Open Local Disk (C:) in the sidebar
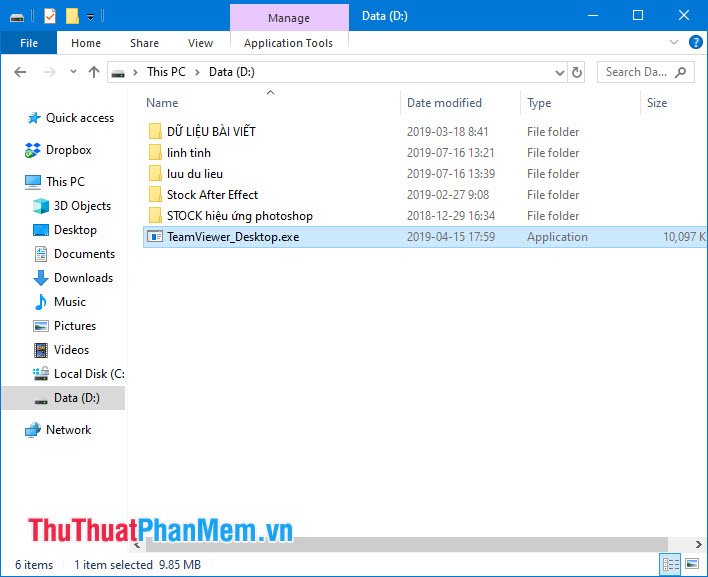Screen dimensions: 708x577 (79, 374)
